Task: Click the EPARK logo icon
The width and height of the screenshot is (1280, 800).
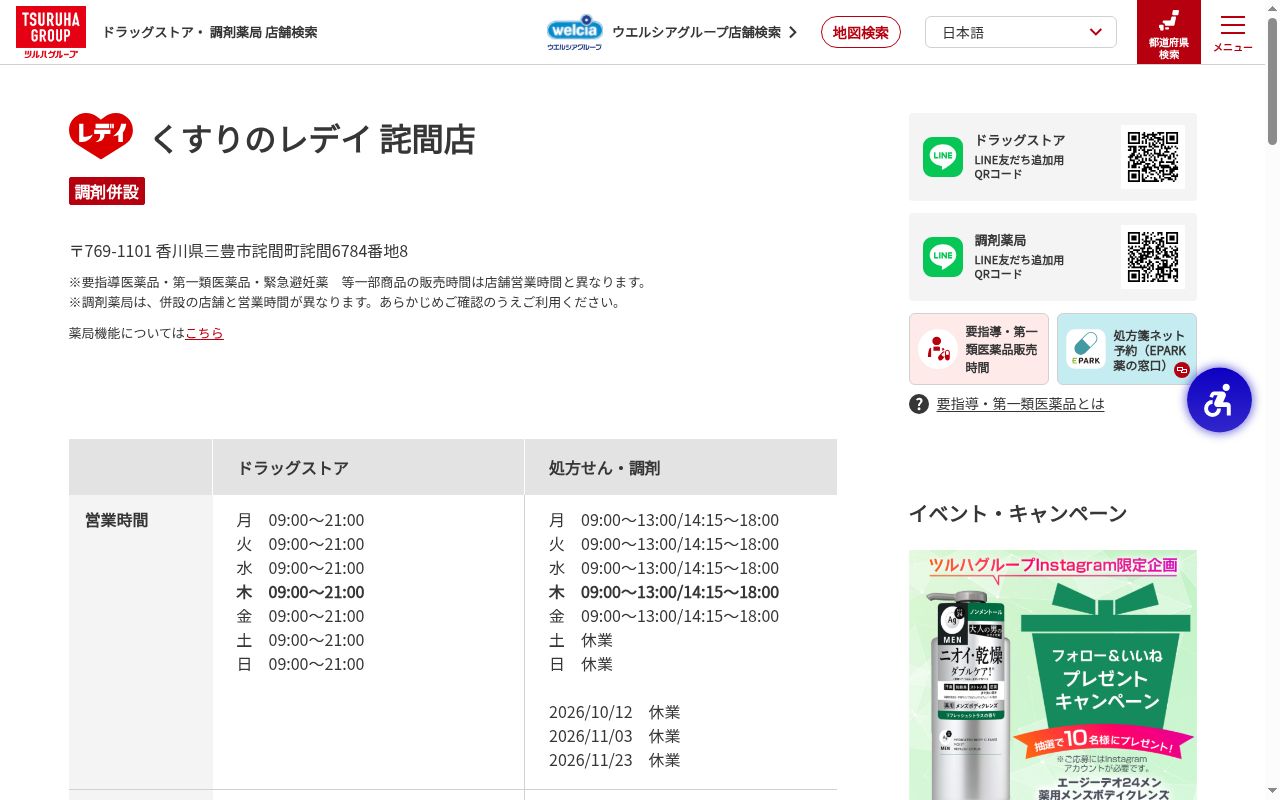Action: click(x=1086, y=349)
